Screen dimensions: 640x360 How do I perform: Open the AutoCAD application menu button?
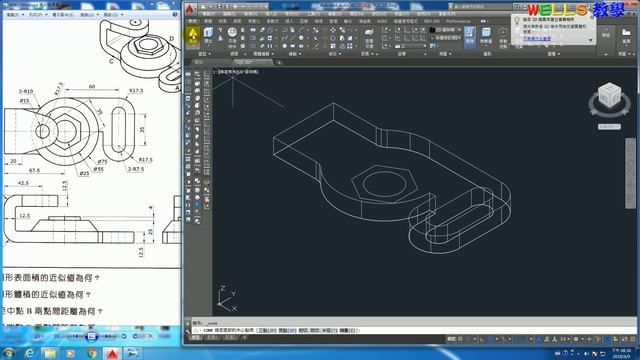190,9
